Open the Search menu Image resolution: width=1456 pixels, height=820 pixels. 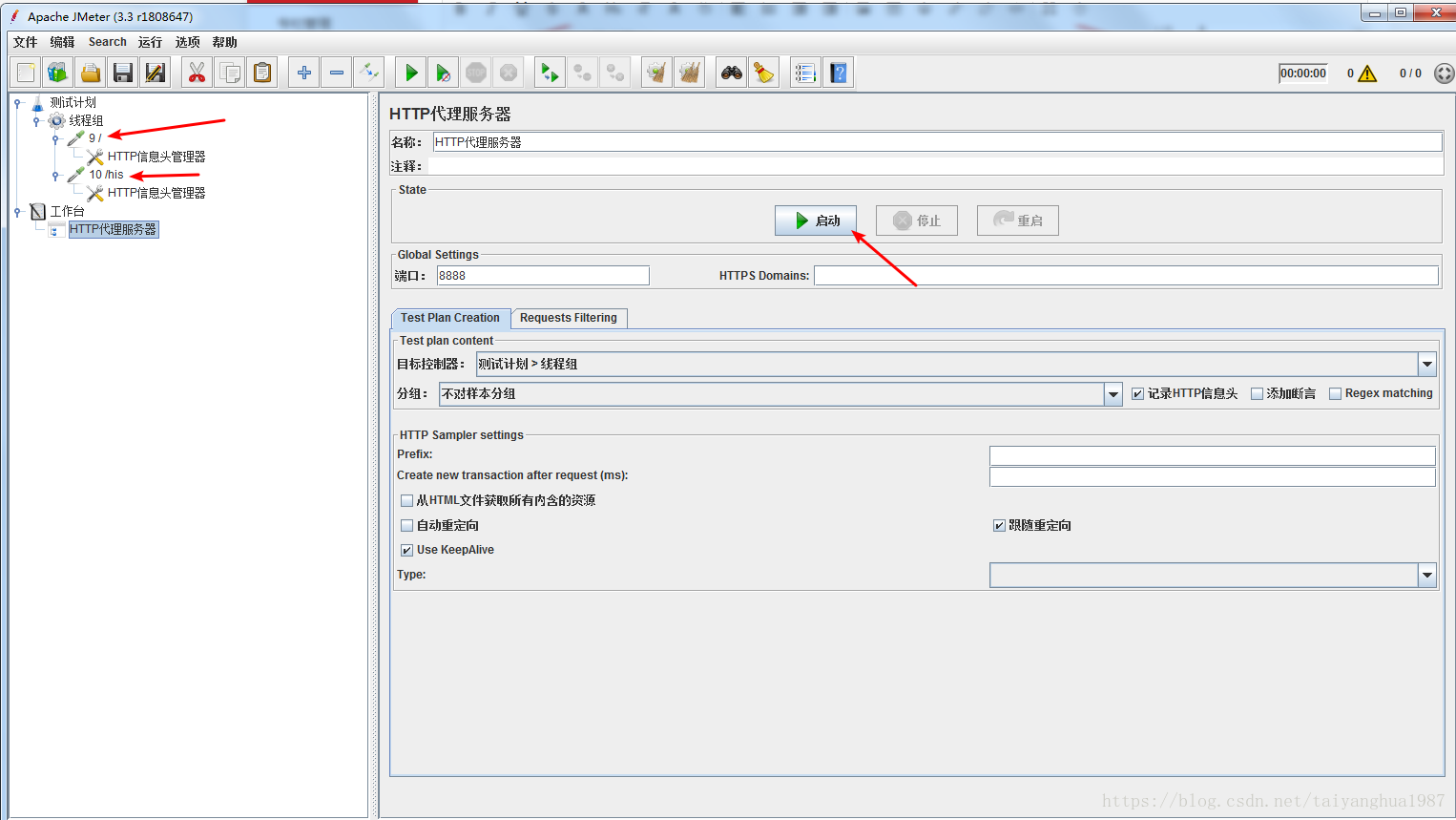coord(107,42)
